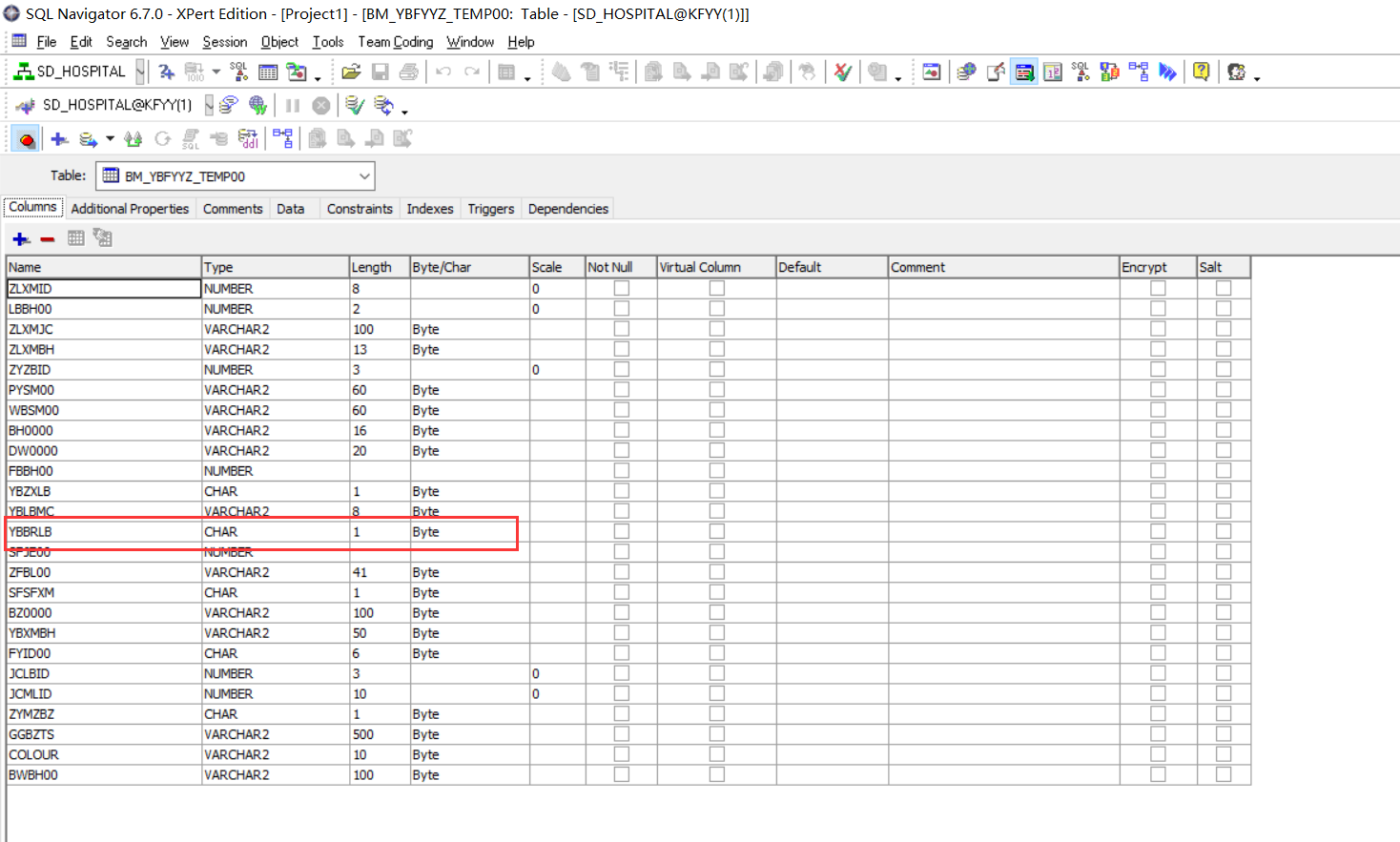Open the Table name dropdown
The image size is (1400, 842).
pos(364,176)
